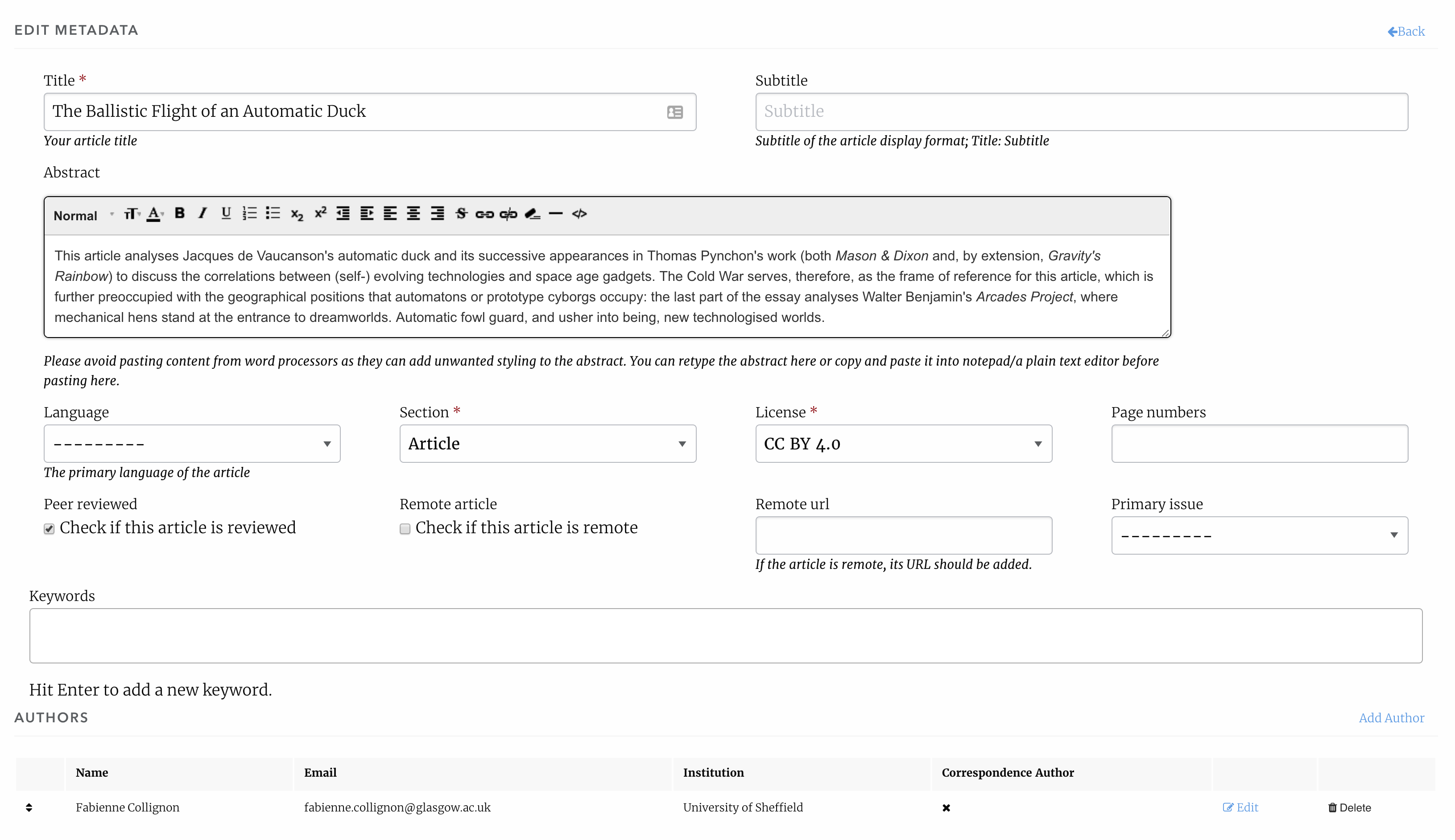The width and height of the screenshot is (1455, 840).
Task: Align abstract text right
Action: (x=438, y=214)
